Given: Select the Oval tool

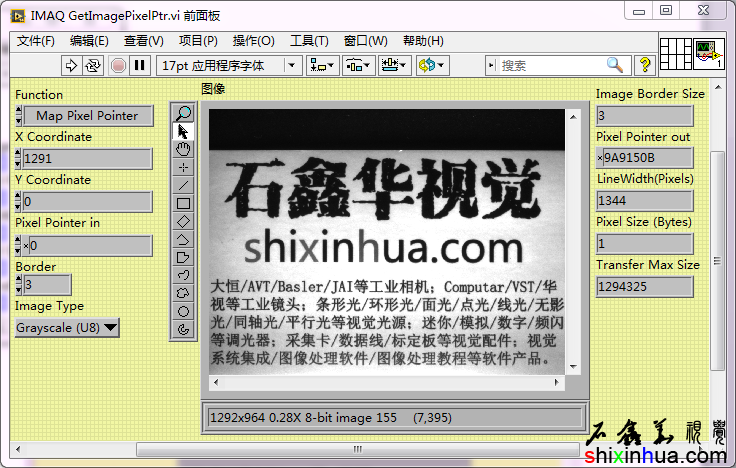Looking at the screenshot, I should [x=183, y=311].
